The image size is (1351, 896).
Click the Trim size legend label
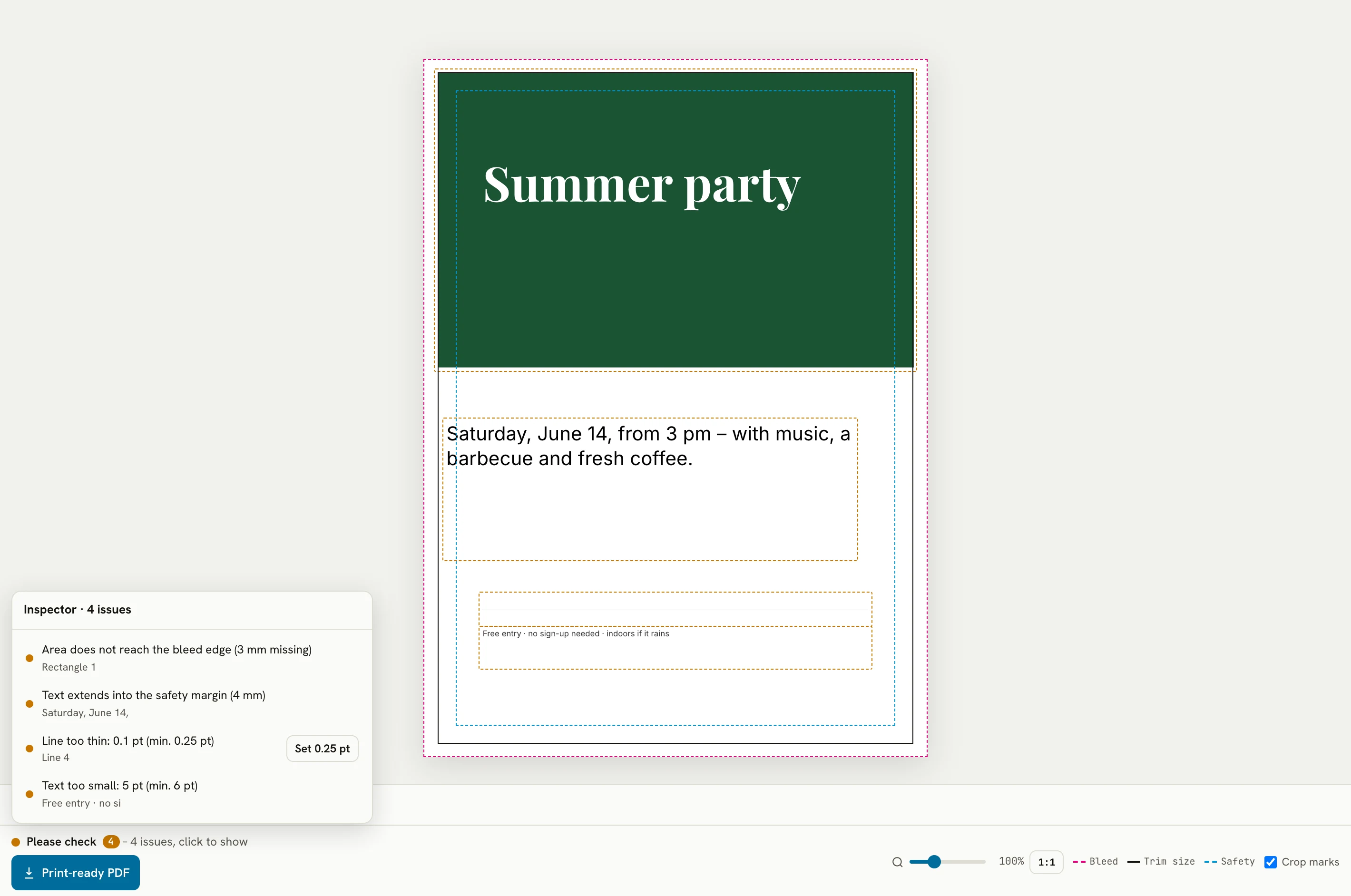click(1169, 861)
